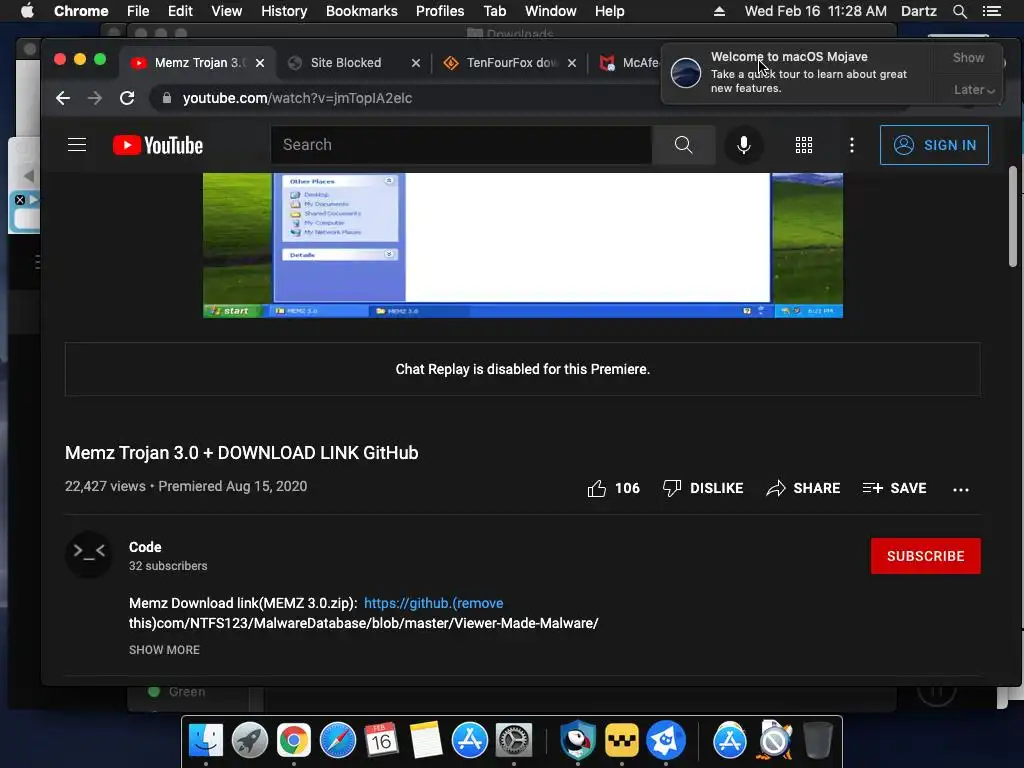Open the Bookmarks menu
The width and height of the screenshot is (1024, 768).
pos(362,11)
